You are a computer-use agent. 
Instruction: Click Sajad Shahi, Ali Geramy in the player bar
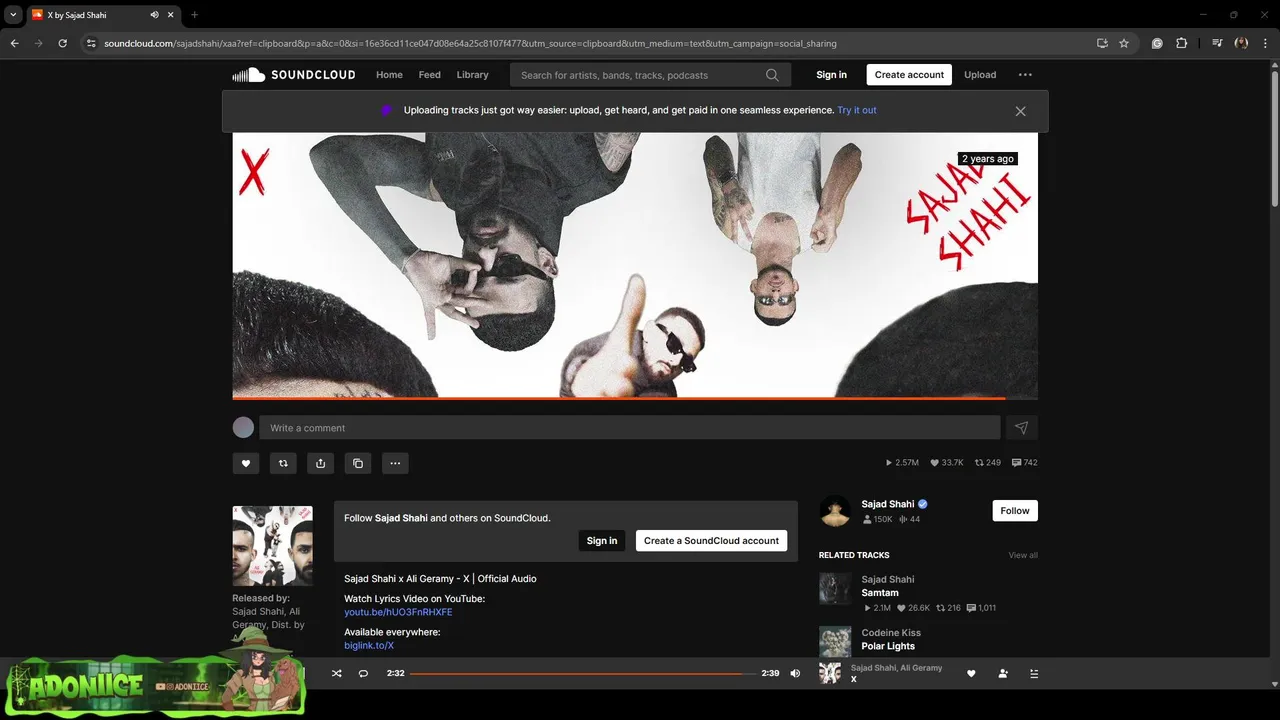pos(896,668)
